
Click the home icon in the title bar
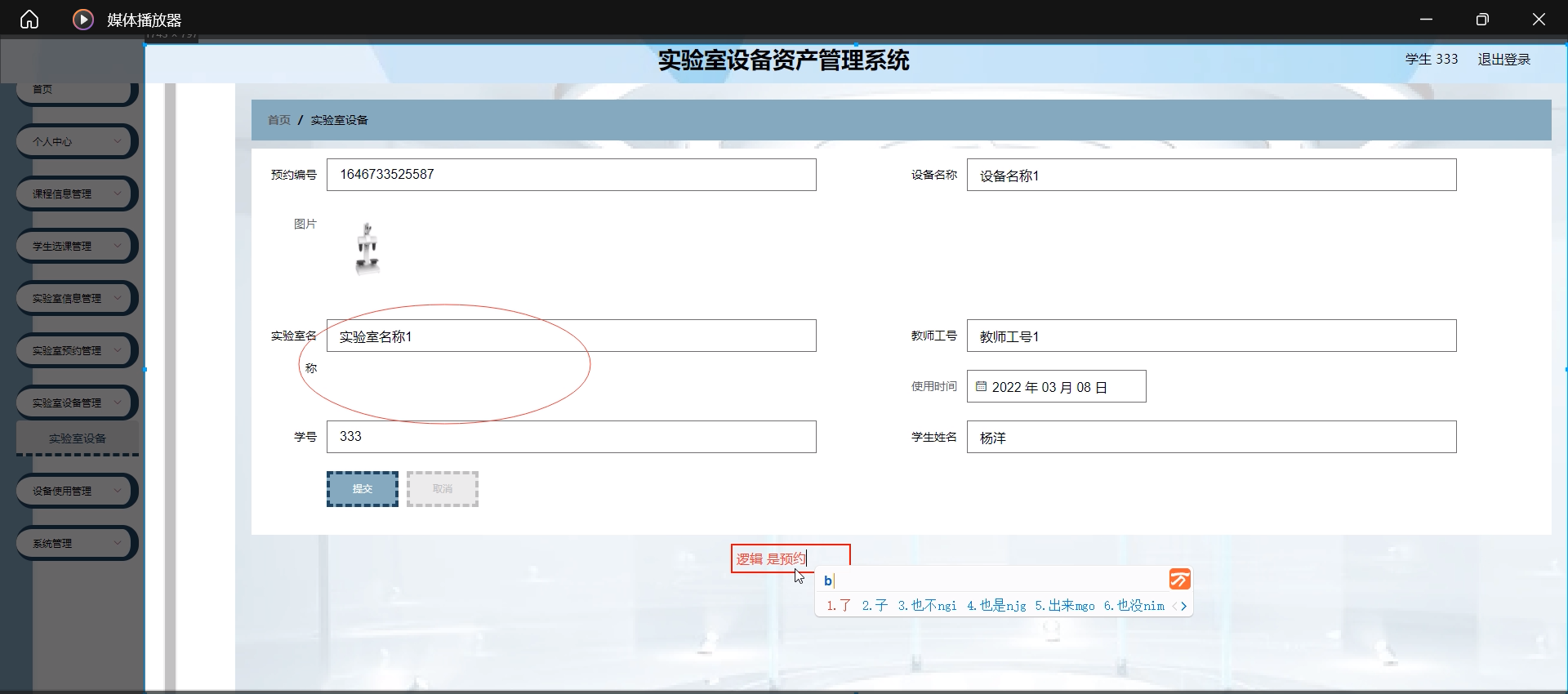point(29,19)
